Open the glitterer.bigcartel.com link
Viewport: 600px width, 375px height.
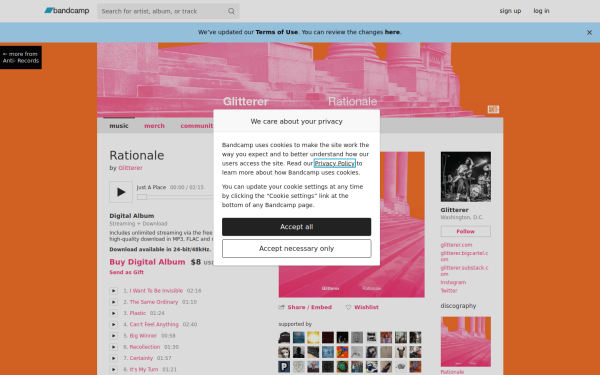click(464, 256)
